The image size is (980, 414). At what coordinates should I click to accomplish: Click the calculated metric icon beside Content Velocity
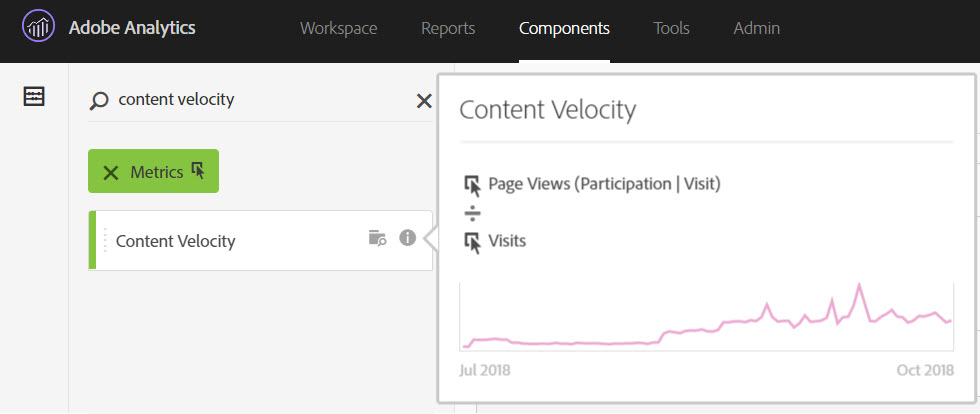(x=377, y=238)
